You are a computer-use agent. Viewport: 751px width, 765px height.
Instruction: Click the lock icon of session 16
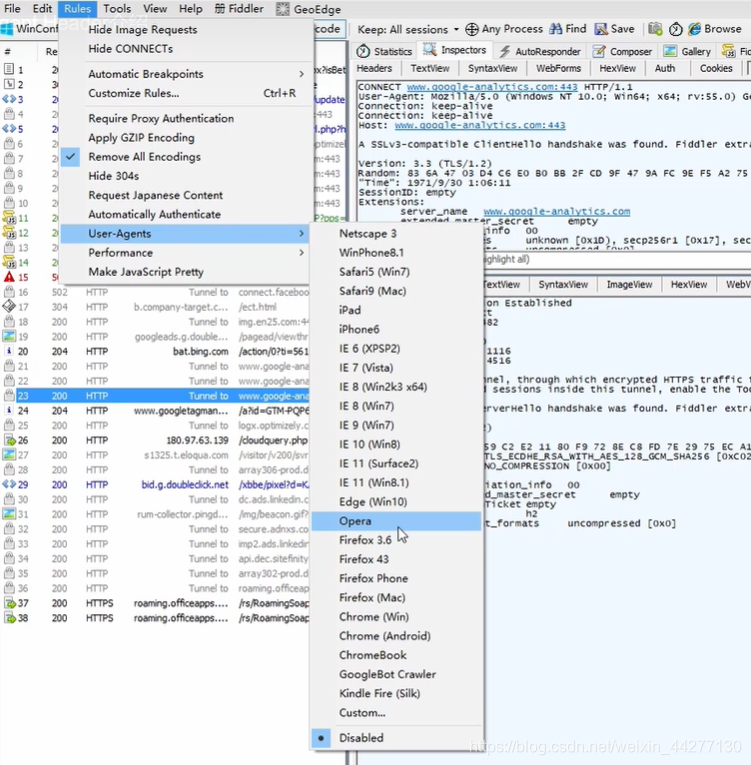point(9,292)
